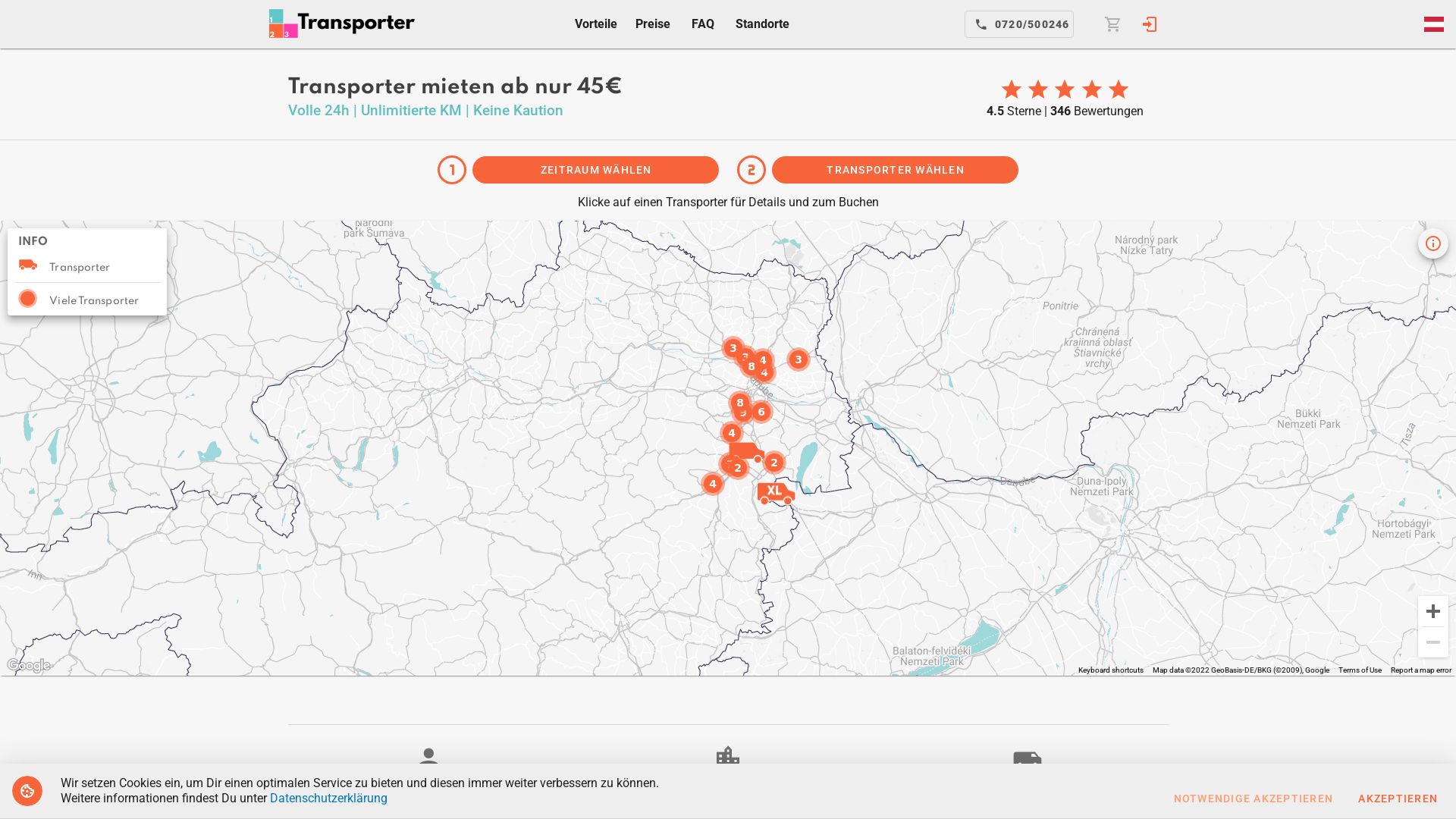Click the map info circle icon

click(x=1432, y=243)
